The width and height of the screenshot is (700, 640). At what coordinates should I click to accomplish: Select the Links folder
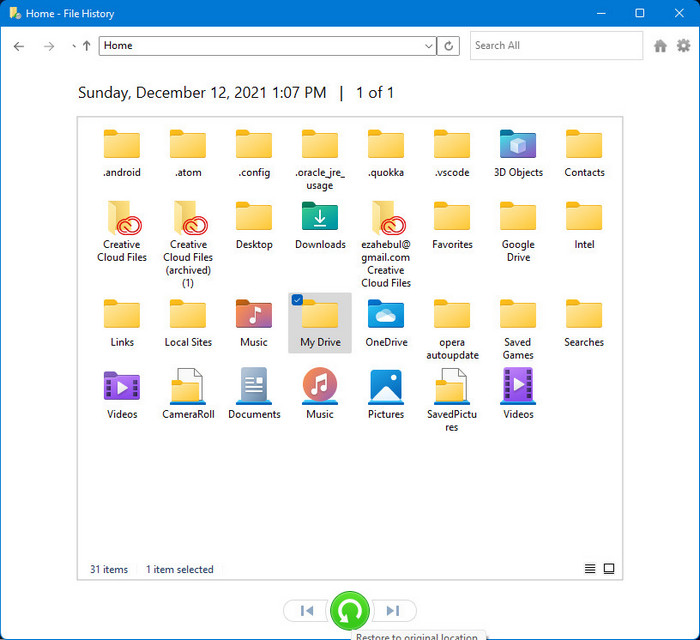point(122,324)
